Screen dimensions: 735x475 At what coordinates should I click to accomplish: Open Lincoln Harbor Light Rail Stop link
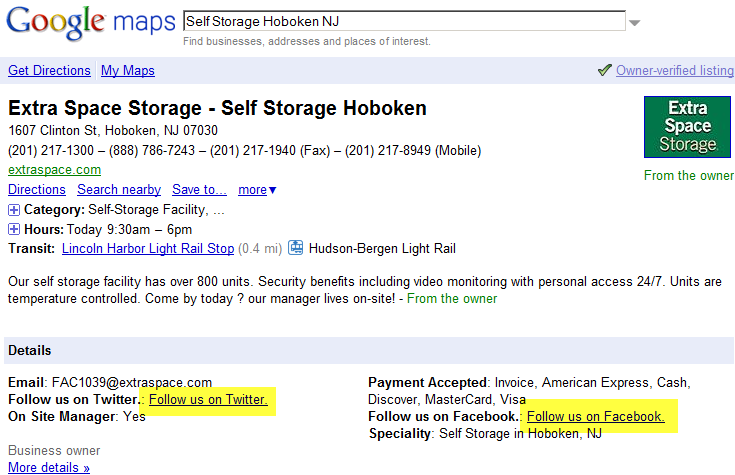(x=148, y=248)
